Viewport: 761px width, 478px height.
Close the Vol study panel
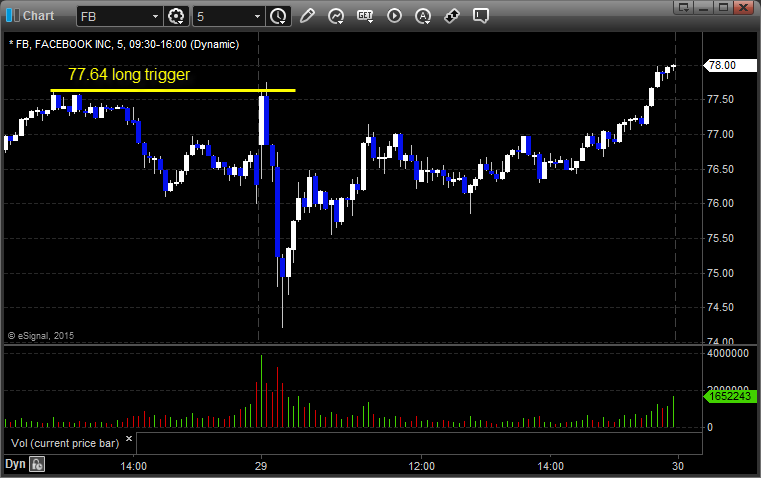pos(129,439)
